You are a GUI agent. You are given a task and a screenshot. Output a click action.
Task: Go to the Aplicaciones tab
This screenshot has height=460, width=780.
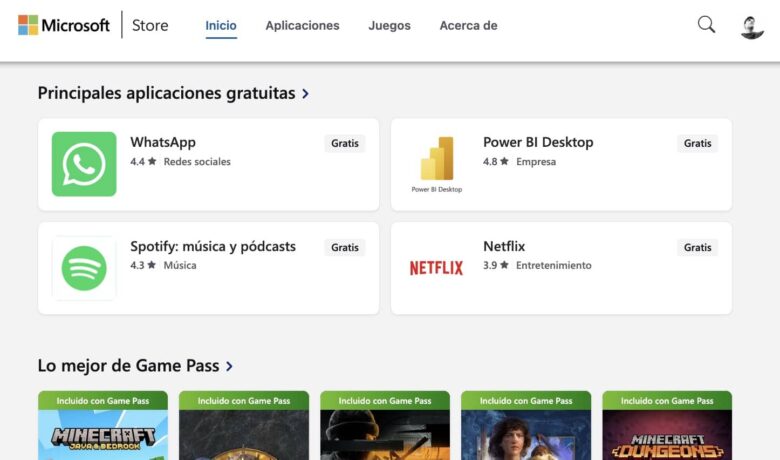coord(302,25)
